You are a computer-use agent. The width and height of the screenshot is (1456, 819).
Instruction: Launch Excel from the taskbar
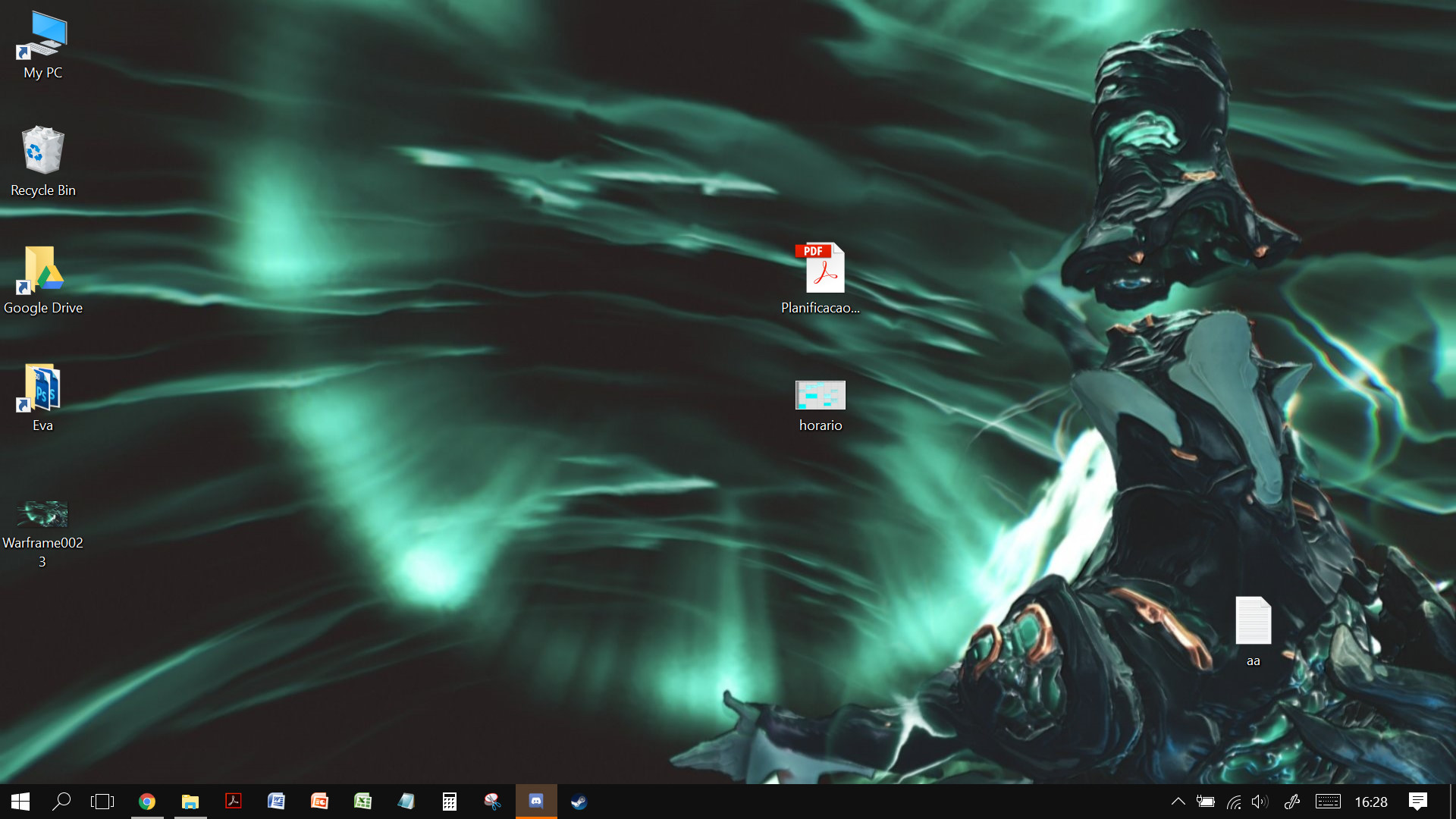[362, 802]
